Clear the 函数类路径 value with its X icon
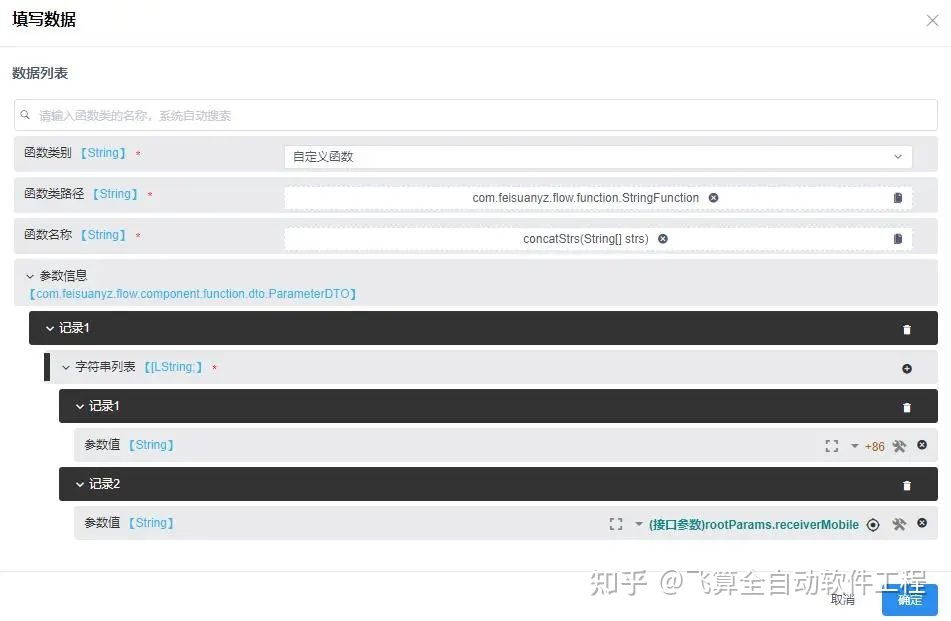 tap(714, 198)
